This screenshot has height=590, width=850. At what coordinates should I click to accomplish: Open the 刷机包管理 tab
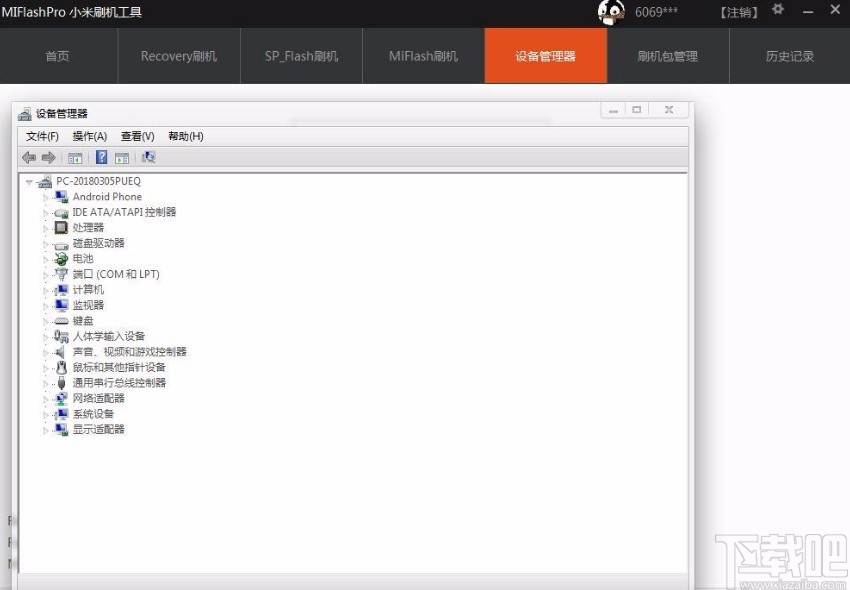(x=668, y=56)
